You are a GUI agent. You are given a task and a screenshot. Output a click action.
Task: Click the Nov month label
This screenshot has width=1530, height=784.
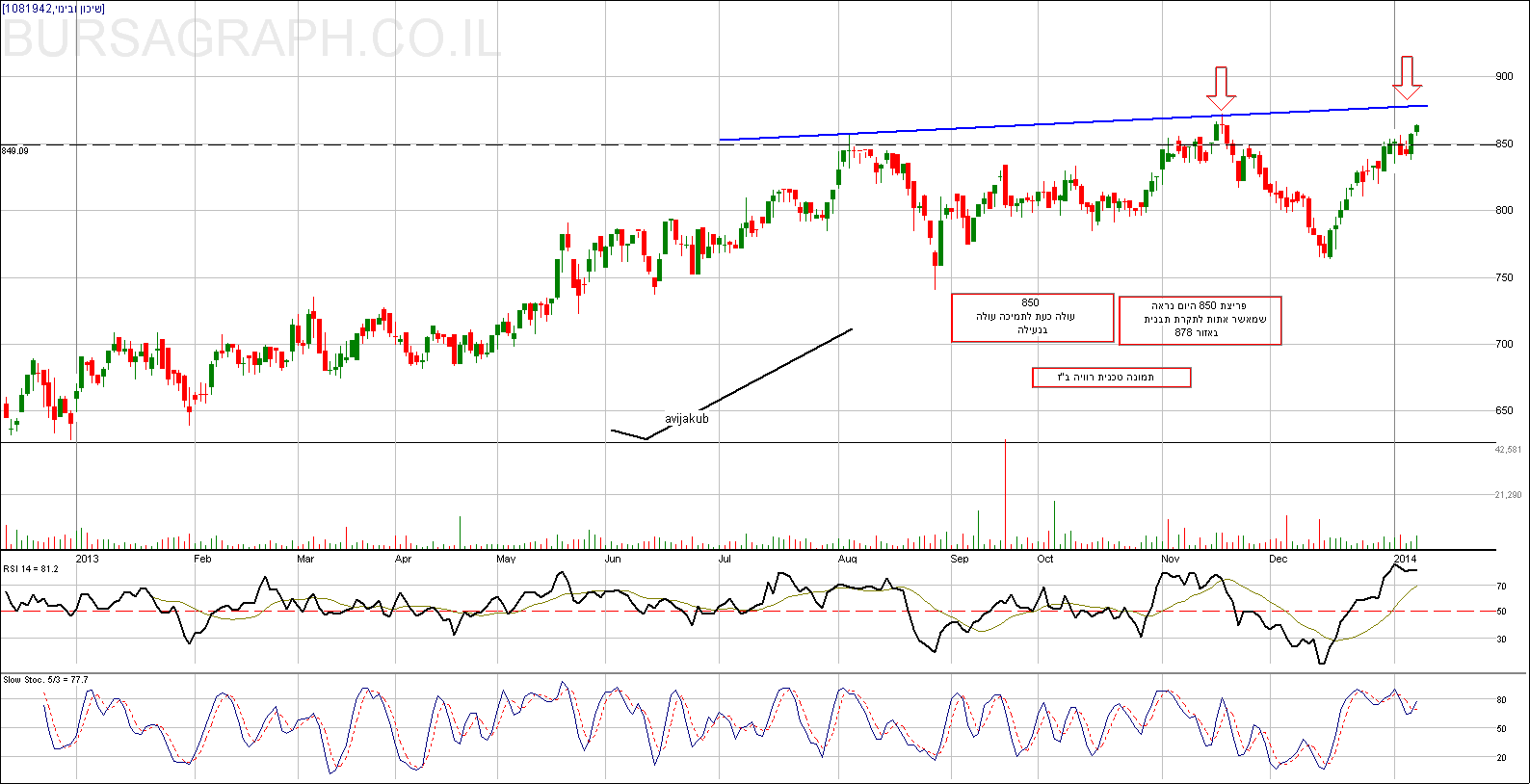click(x=1171, y=559)
